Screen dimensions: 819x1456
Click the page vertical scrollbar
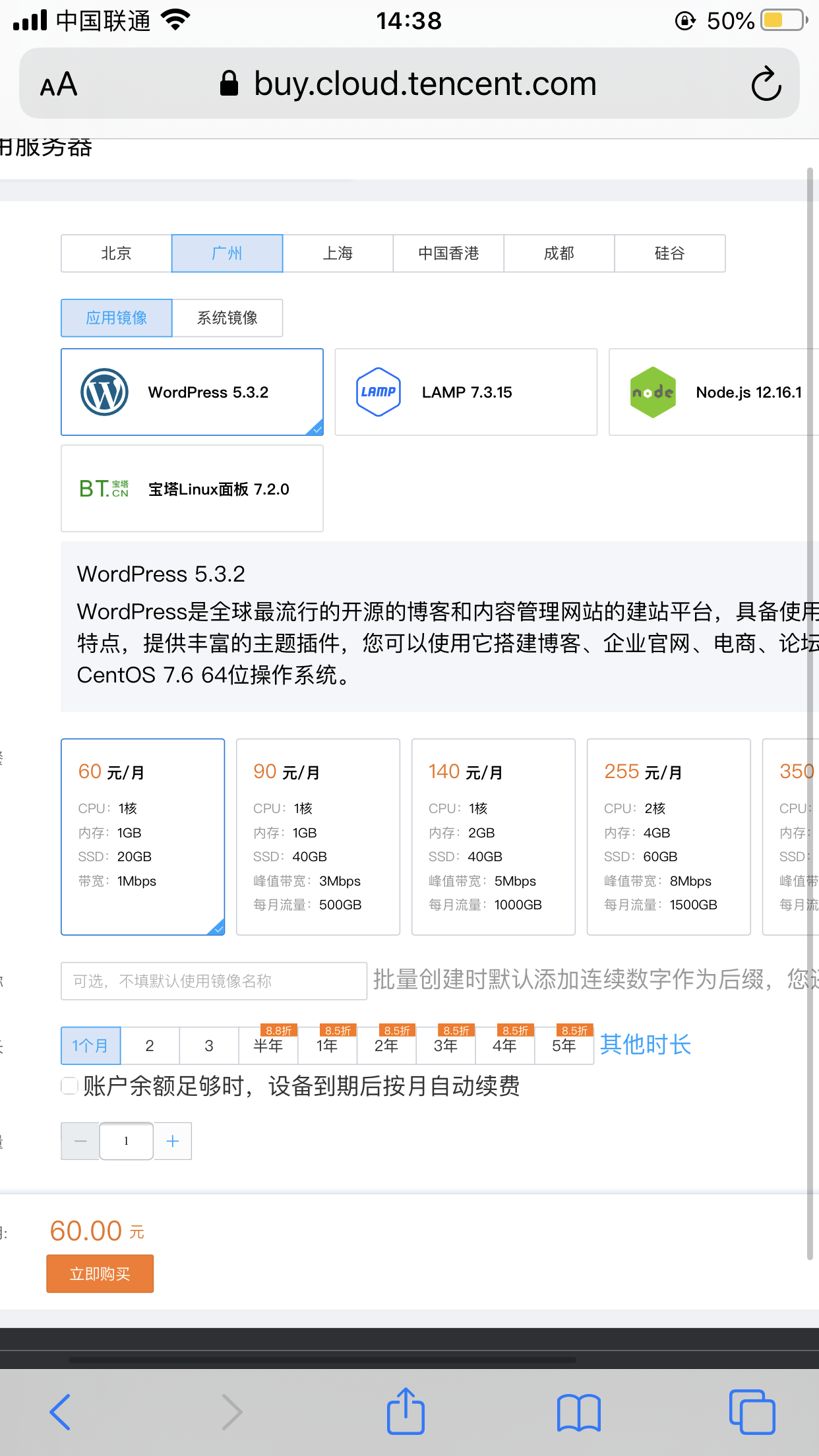pyautogui.click(x=810, y=714)
